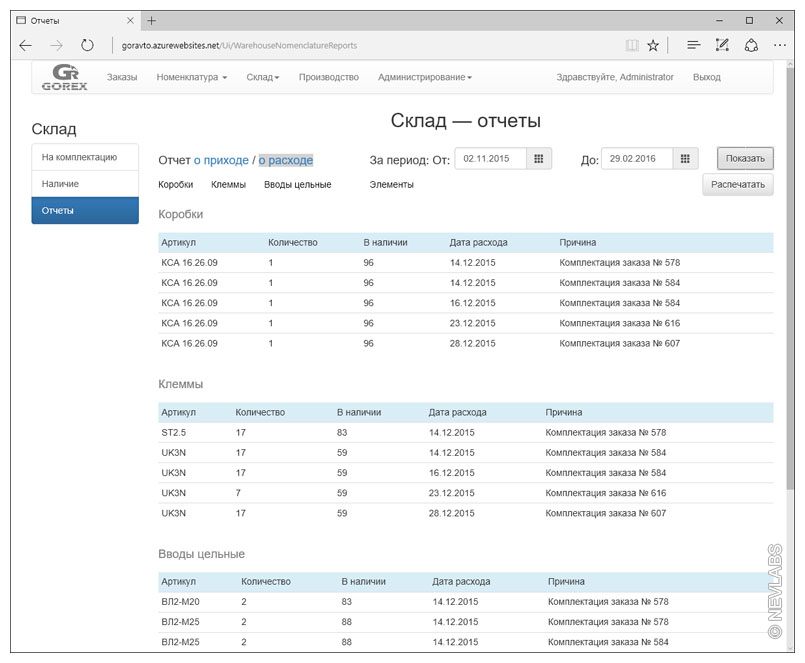Open calendar picker for start date

[538, 159]
